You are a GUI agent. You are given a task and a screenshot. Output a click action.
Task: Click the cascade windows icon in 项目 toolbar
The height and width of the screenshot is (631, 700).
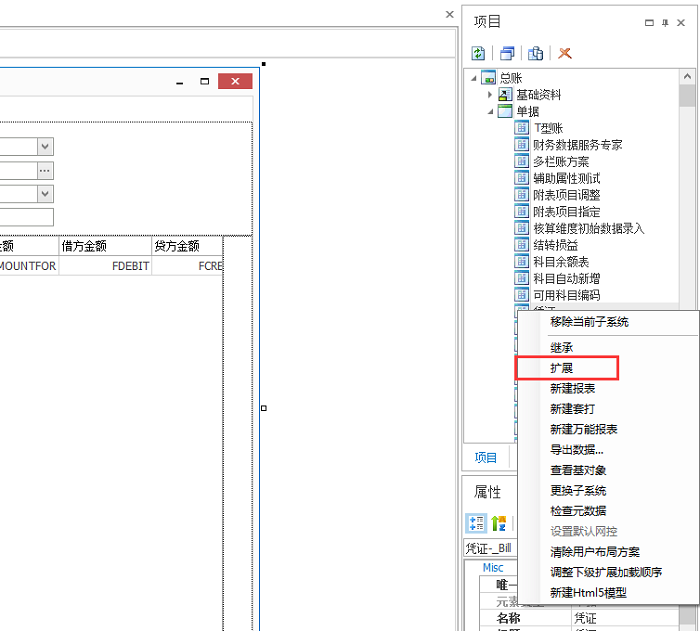point(507,53)
